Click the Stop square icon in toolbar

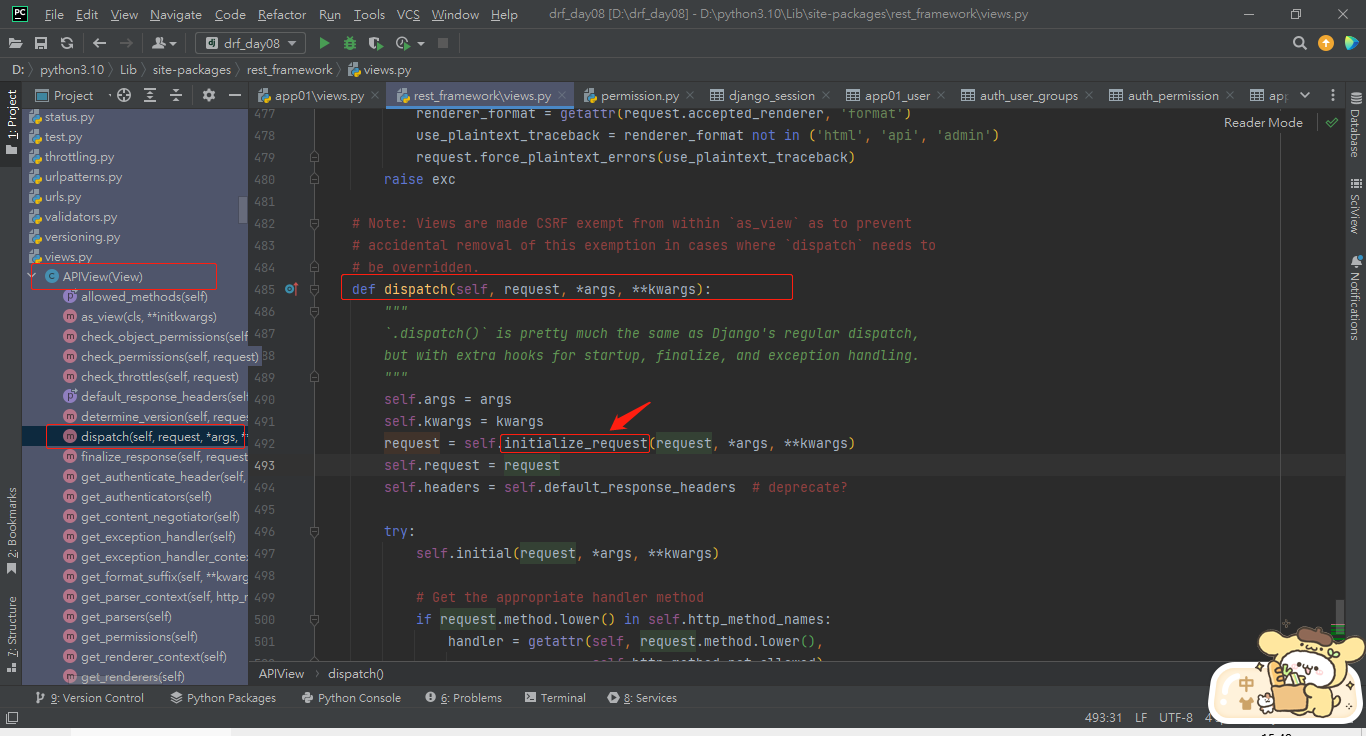[x=442, y=43]
